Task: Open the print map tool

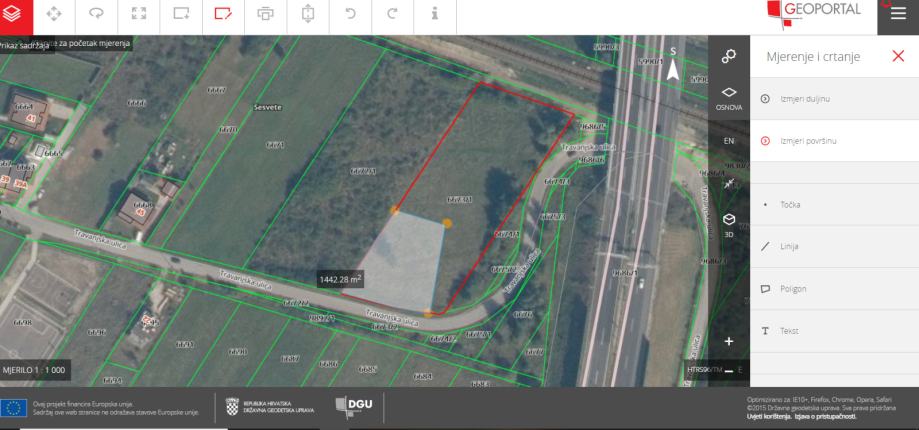Action: click(x=266, y=14)
